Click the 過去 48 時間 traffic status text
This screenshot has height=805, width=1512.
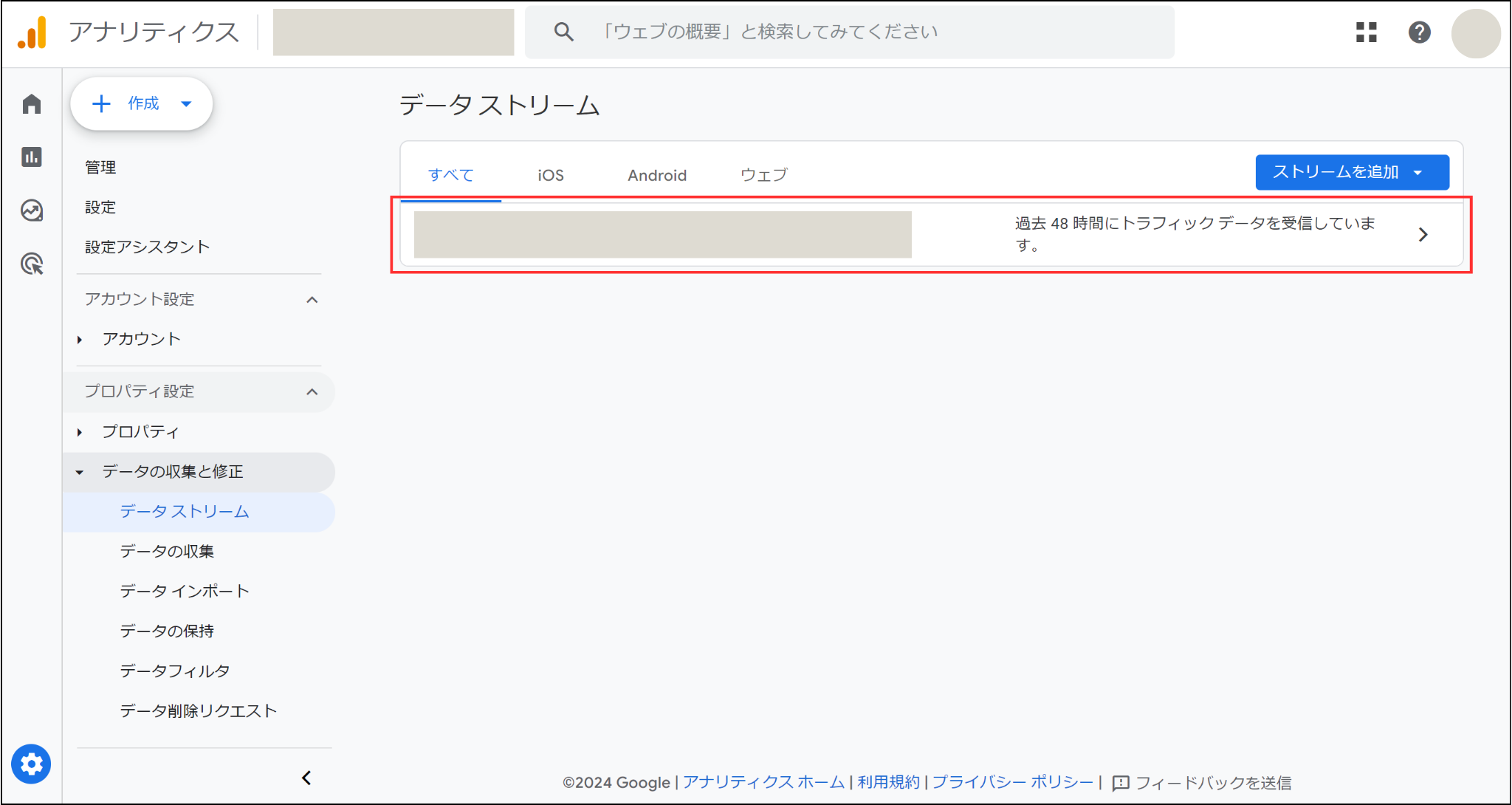point(1195,234)
